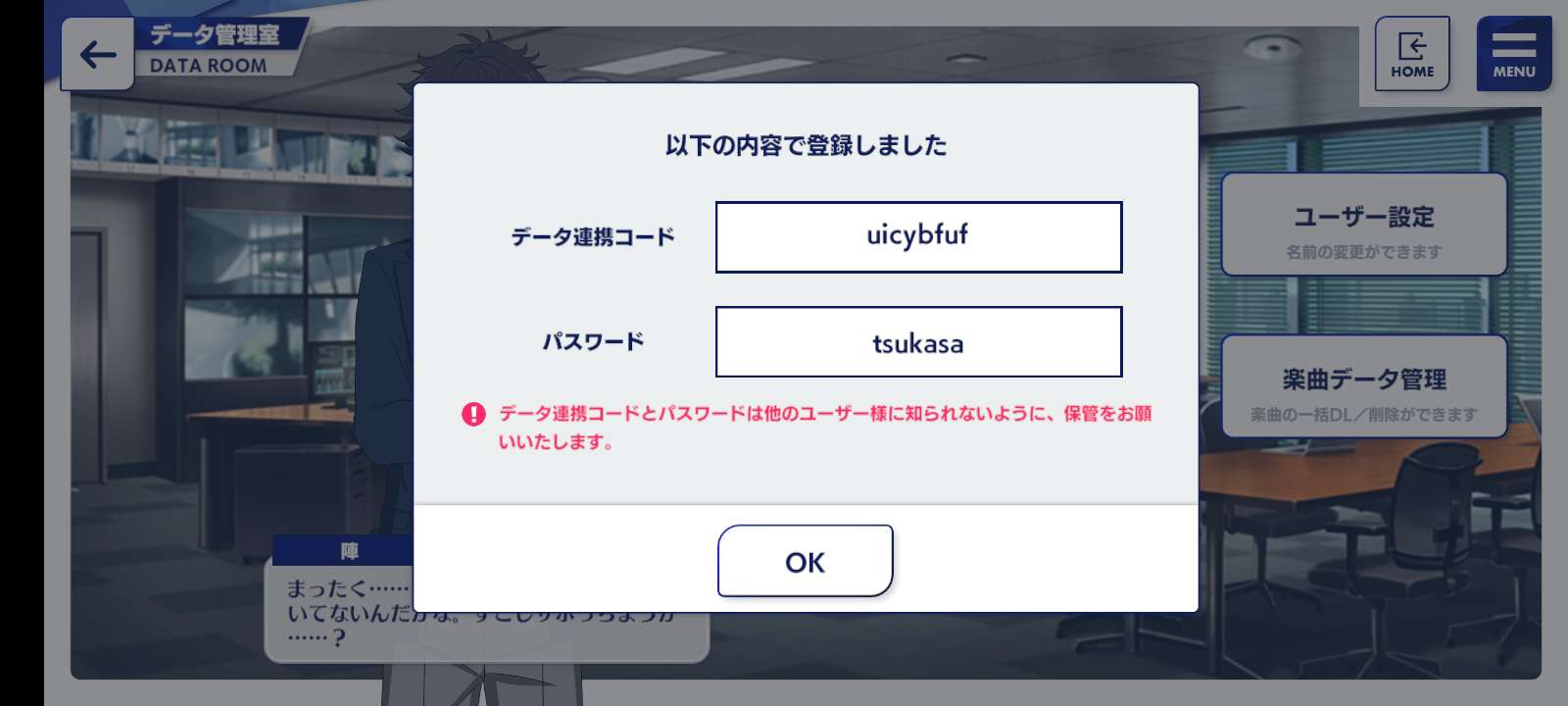Click the パスワード label
1568x706 pixels.
(593, 341)
